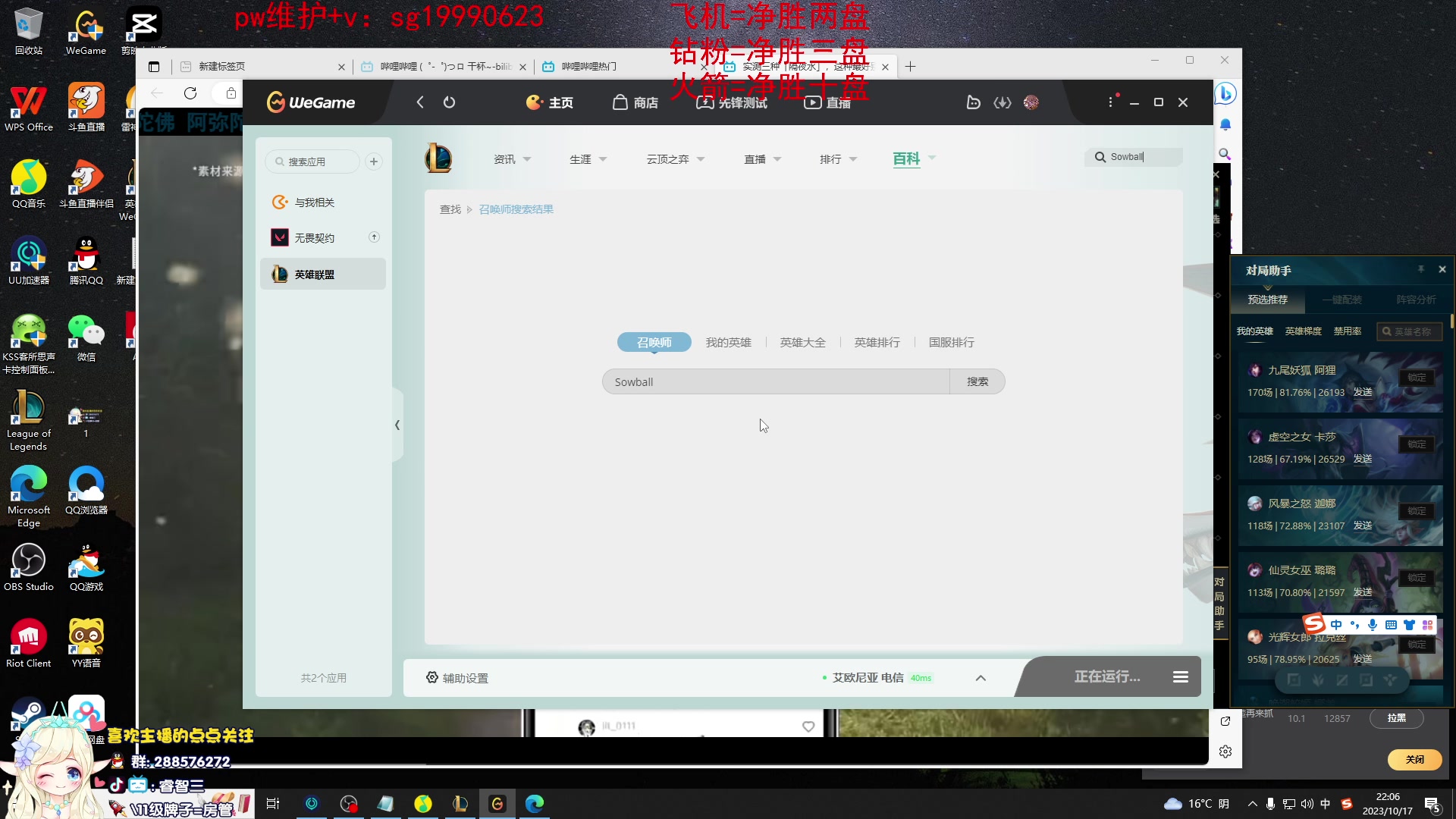Open WeGame 主页 home tab
The image size is (1456, 819).
pyautogui.click(x=550, y=102)
